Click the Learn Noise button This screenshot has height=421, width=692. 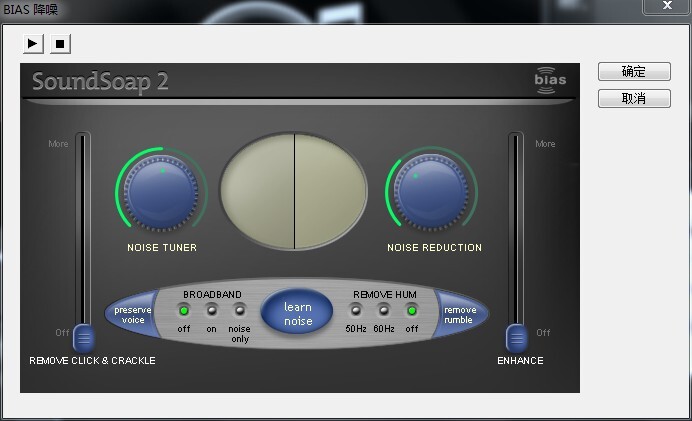pos(297,313)
